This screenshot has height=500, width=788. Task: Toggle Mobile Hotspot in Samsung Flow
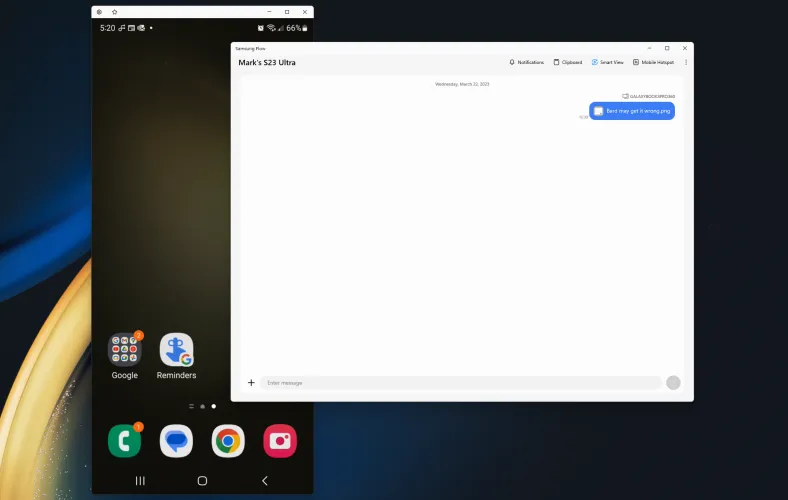[x=653, y=62]
